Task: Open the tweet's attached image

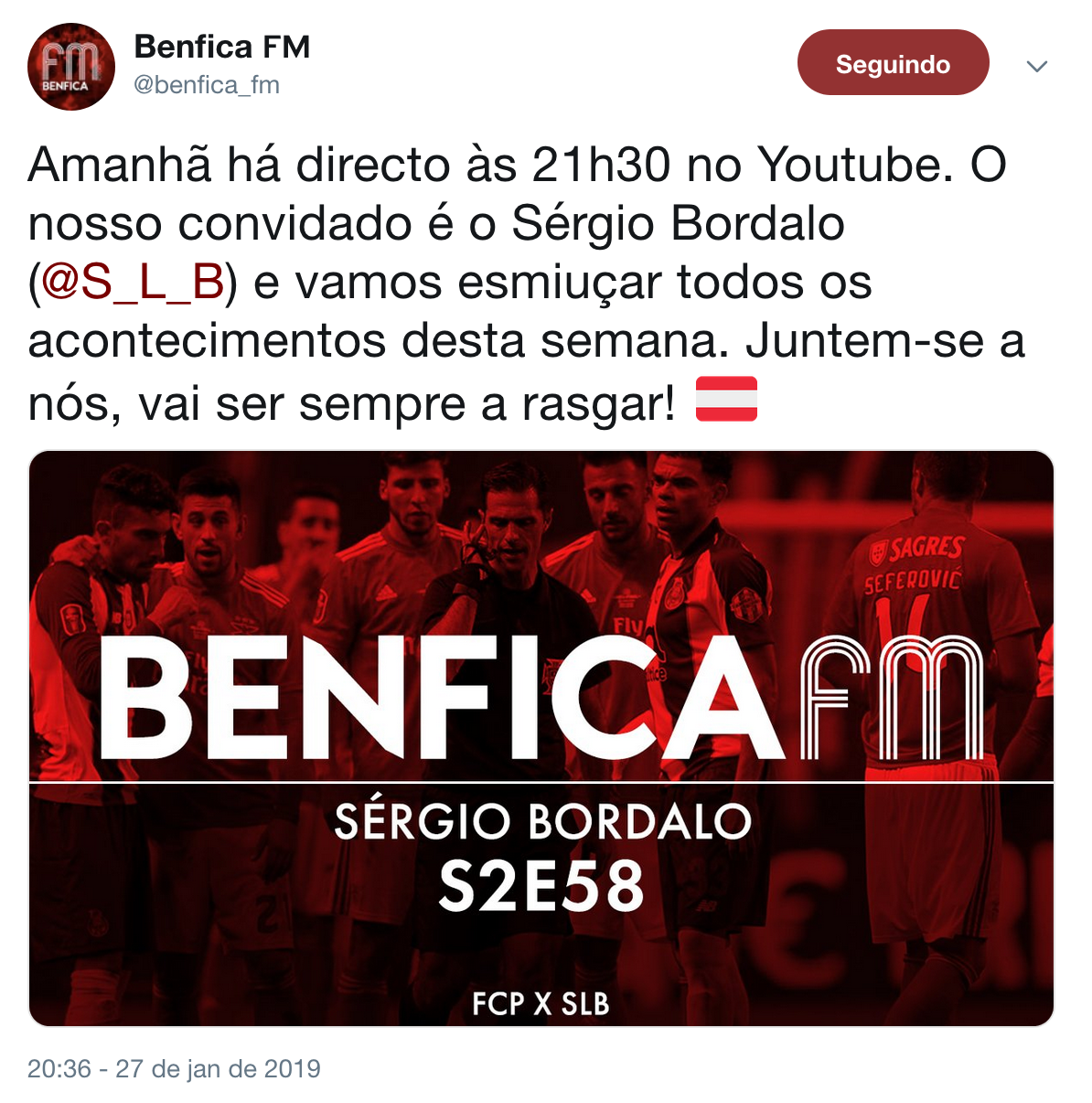Action: pyautogui.click(x=541, y=738)
